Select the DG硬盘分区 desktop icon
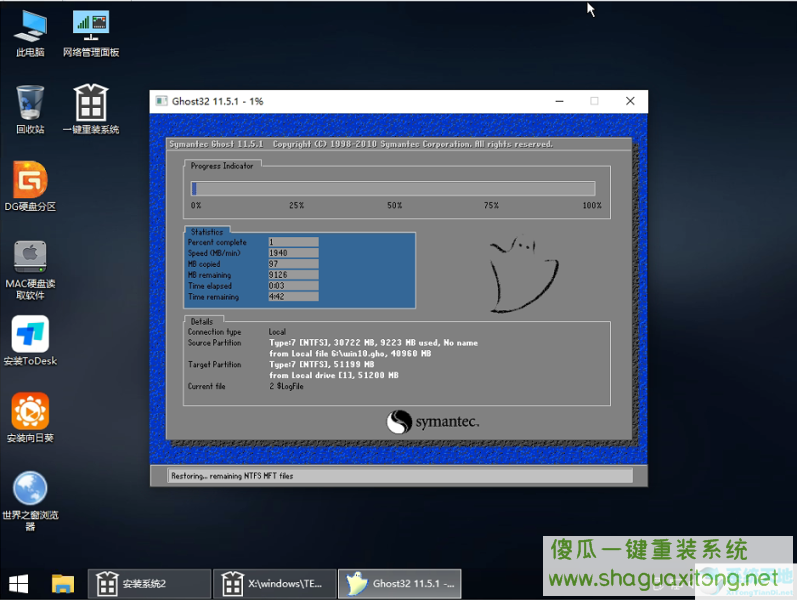 click(30, 187)
